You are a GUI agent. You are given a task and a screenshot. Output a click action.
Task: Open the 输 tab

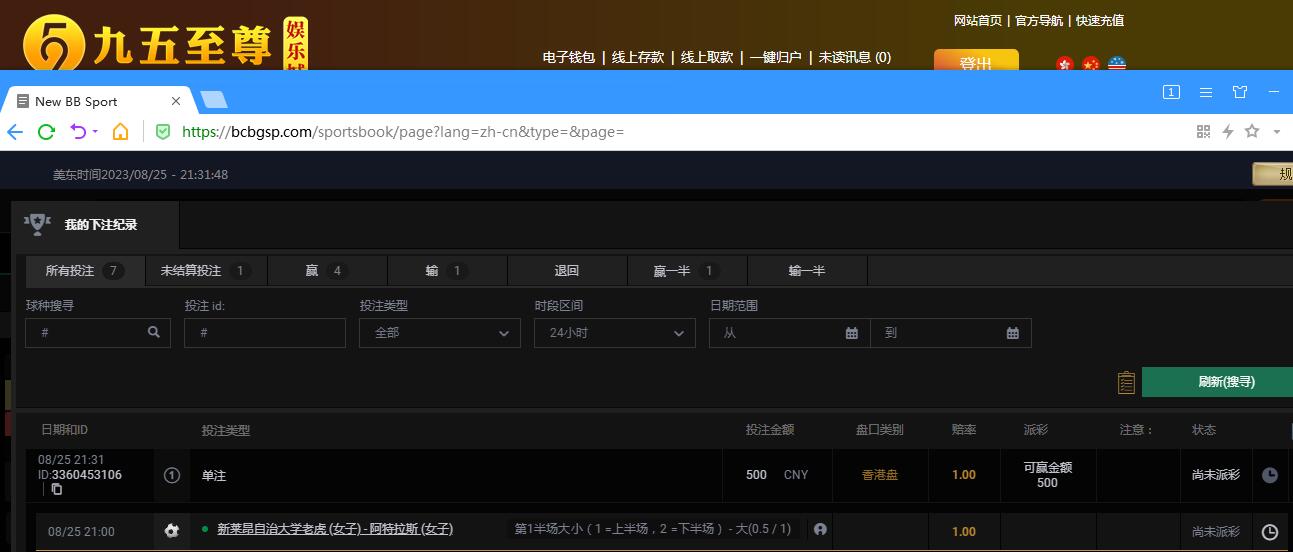pos(446,271)
